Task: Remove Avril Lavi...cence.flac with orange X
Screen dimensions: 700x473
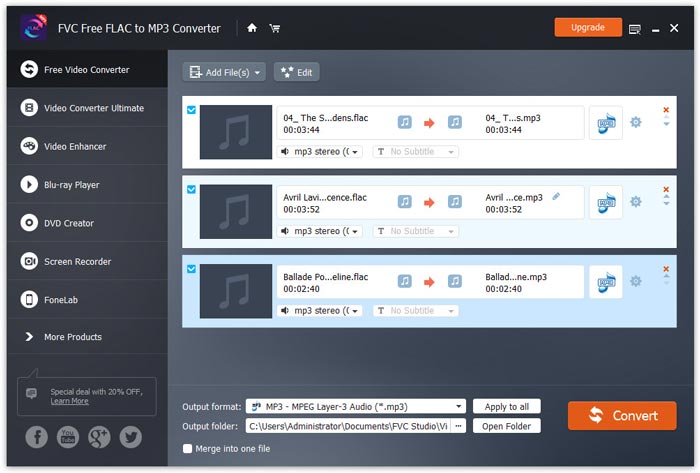Action: 666,189
